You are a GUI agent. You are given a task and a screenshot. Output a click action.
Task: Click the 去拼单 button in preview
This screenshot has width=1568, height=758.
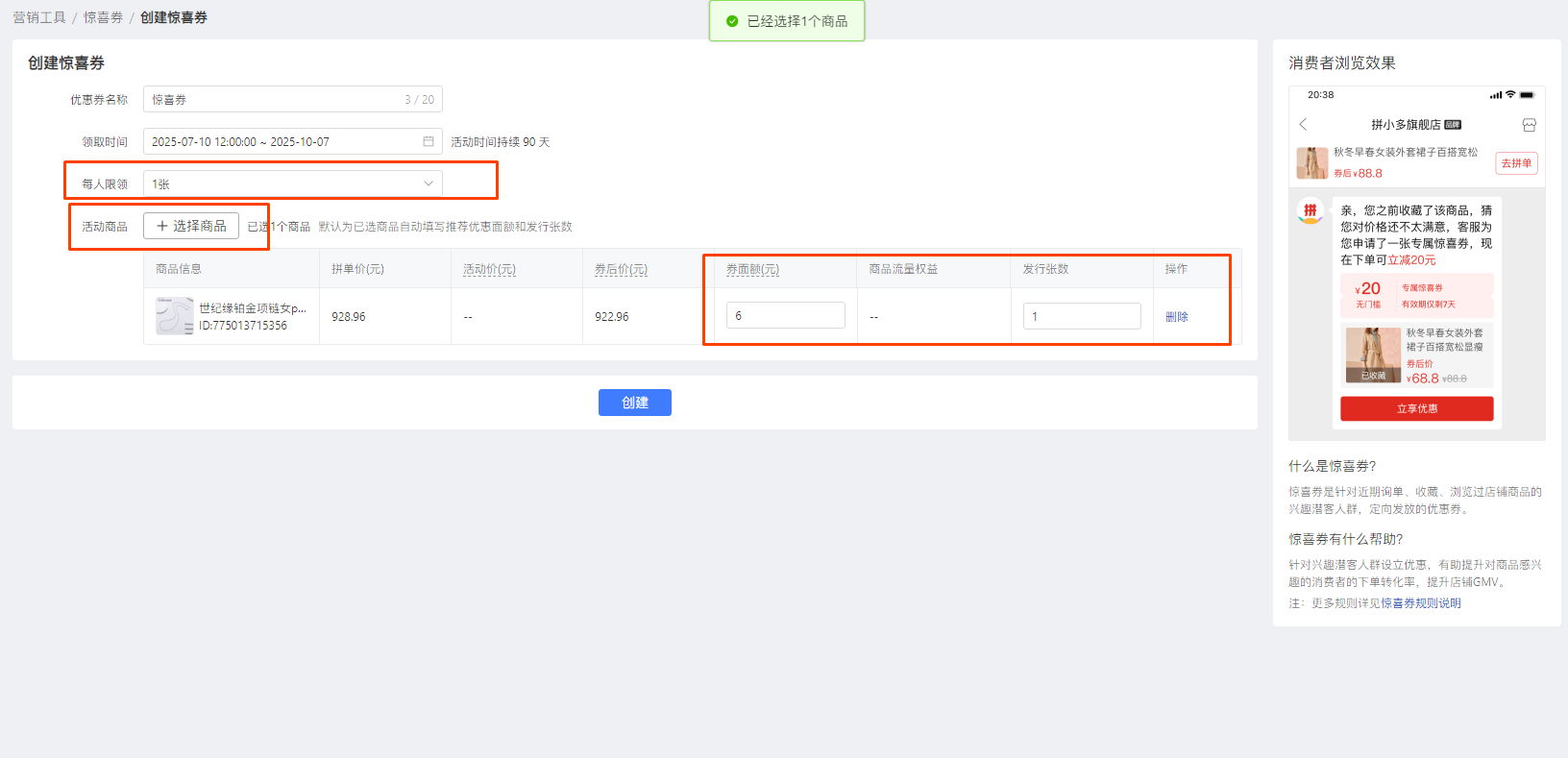click(x=1516, y=163)
